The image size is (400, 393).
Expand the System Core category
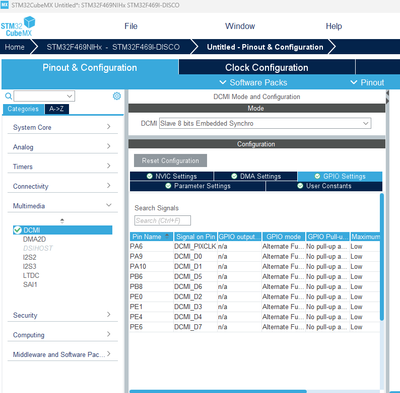pos(62,127)
